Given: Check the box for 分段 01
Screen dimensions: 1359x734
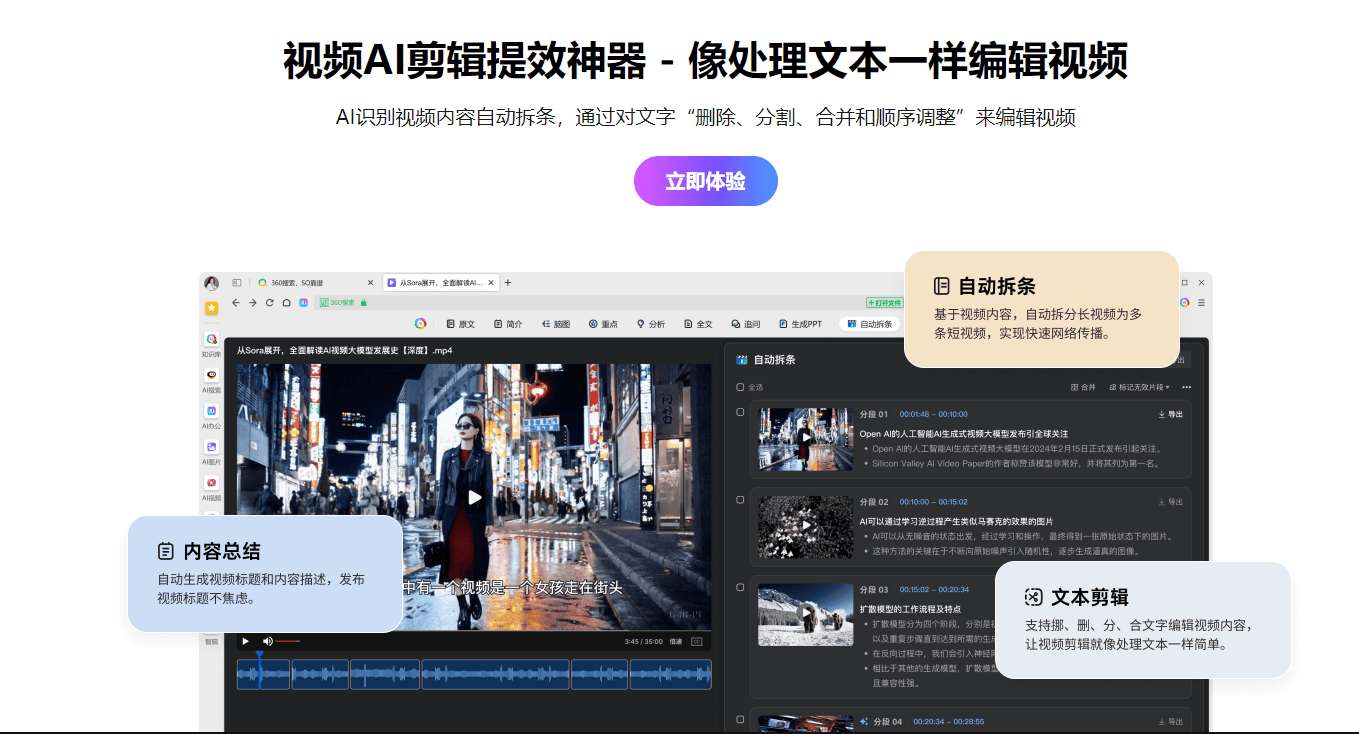Looking at the screenshot, I should pyautogui.click(x=740, y=411).
